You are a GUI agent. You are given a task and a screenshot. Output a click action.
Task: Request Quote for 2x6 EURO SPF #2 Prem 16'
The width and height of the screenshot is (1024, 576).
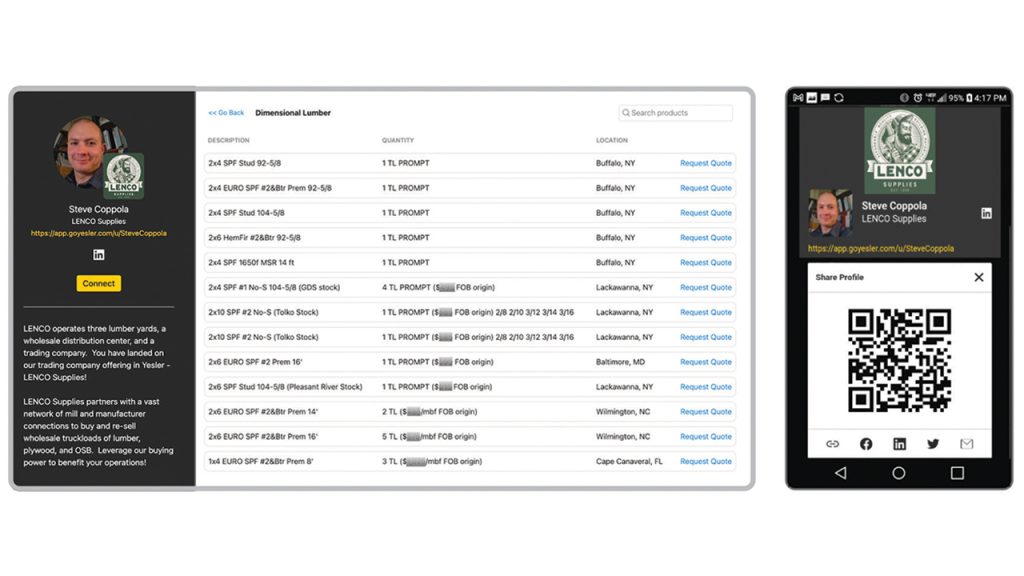tap(705, 362)
